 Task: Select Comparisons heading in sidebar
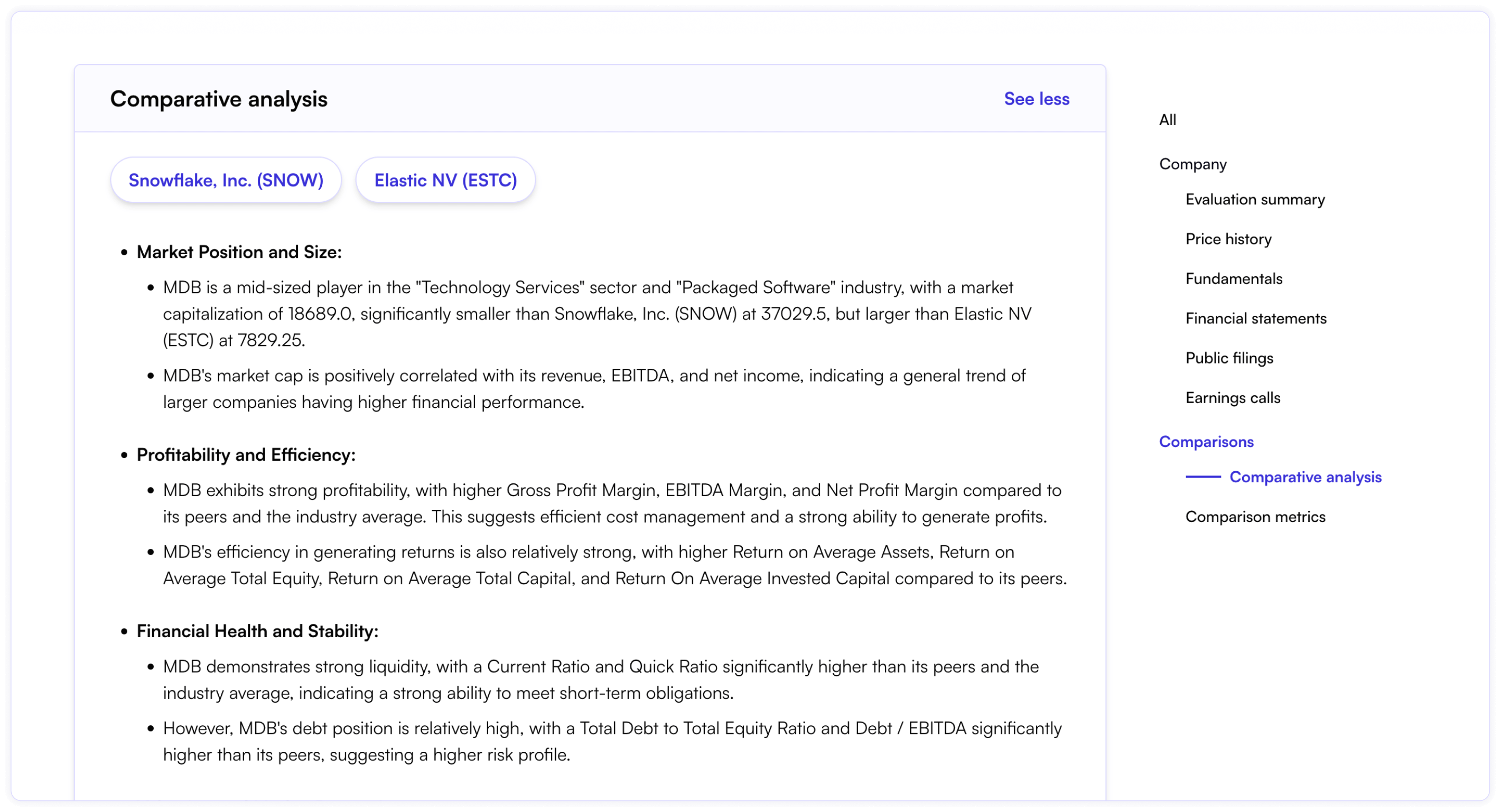(1206, 442)
